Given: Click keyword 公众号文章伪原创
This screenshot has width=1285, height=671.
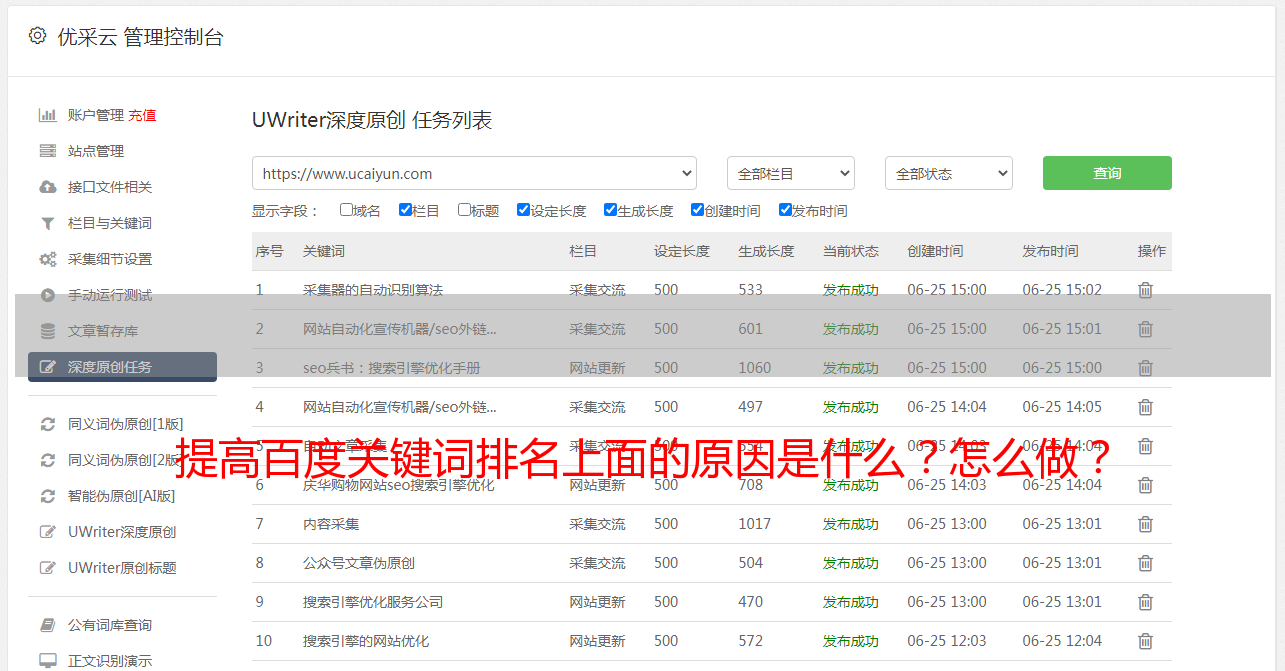Looking at the screenshot, I should (x=359, y=563).
